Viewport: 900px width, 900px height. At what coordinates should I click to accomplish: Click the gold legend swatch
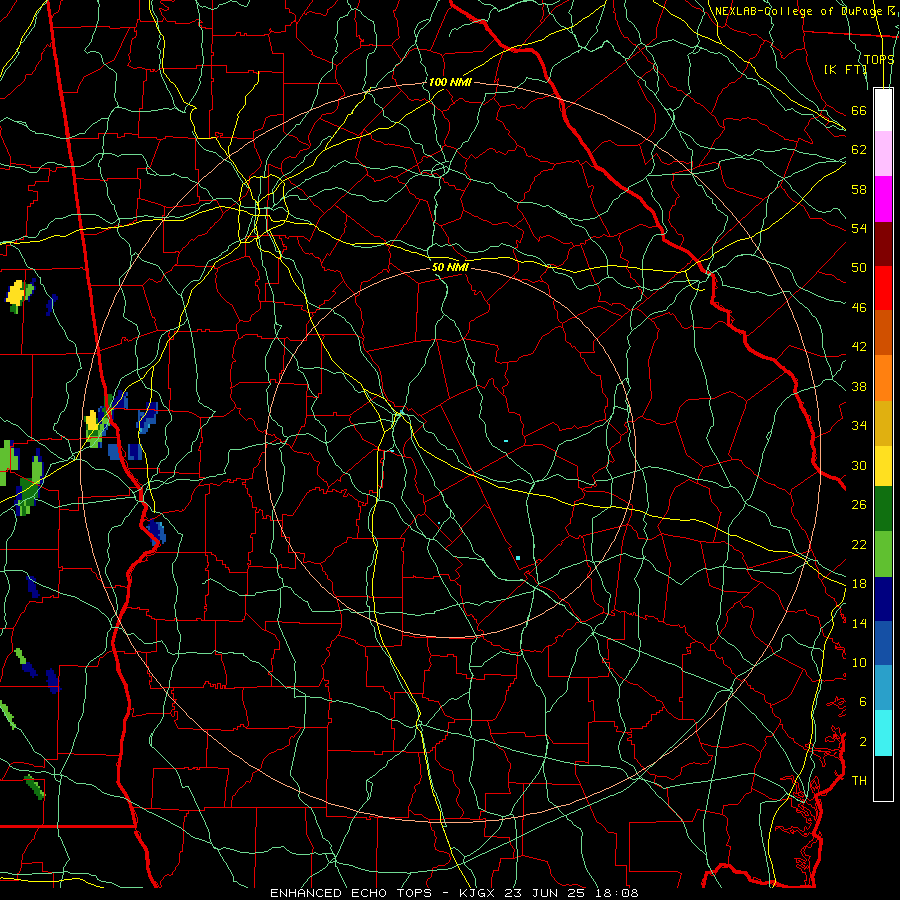[x=883, y=422]
